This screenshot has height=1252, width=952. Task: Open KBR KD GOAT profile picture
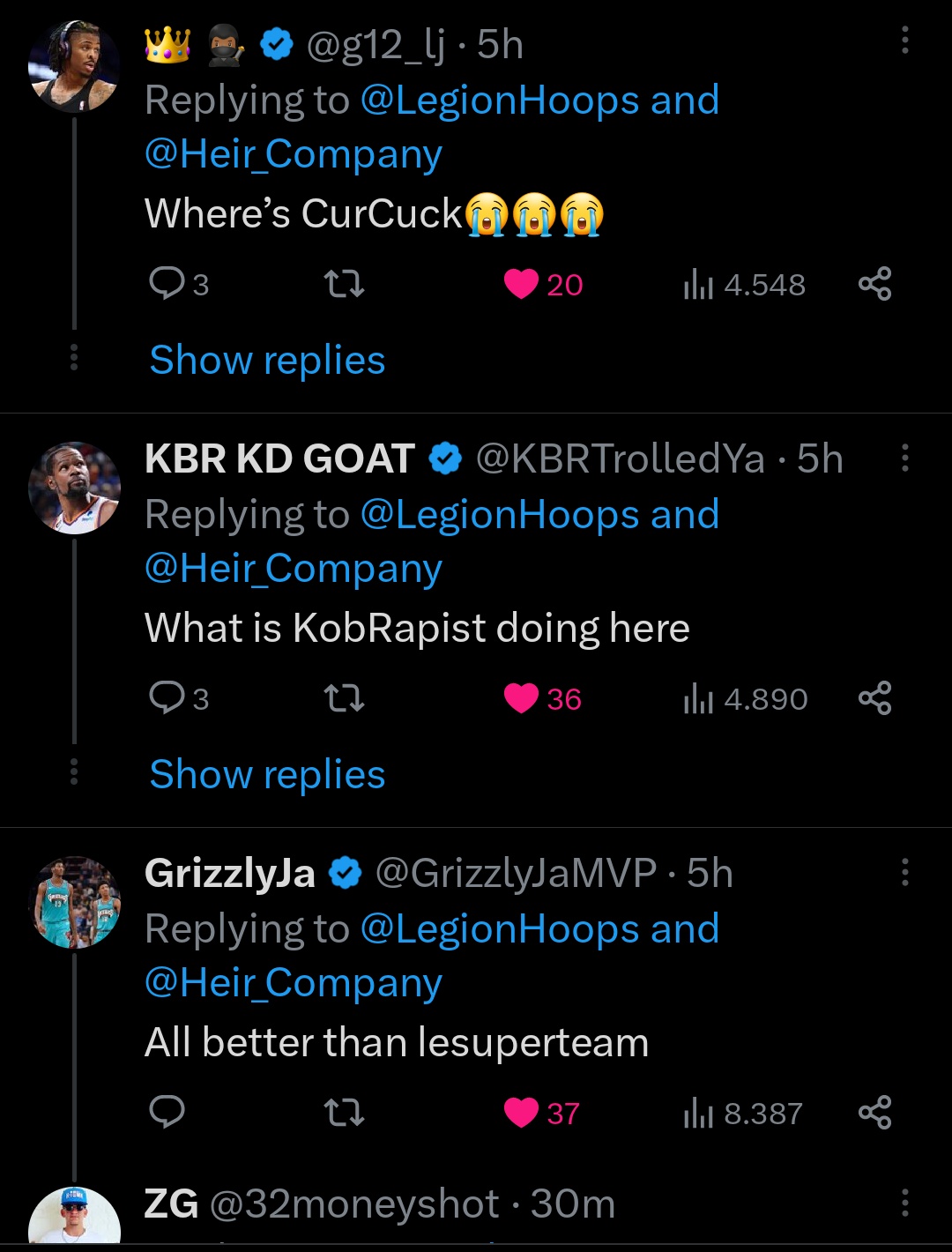coord(74,488)
